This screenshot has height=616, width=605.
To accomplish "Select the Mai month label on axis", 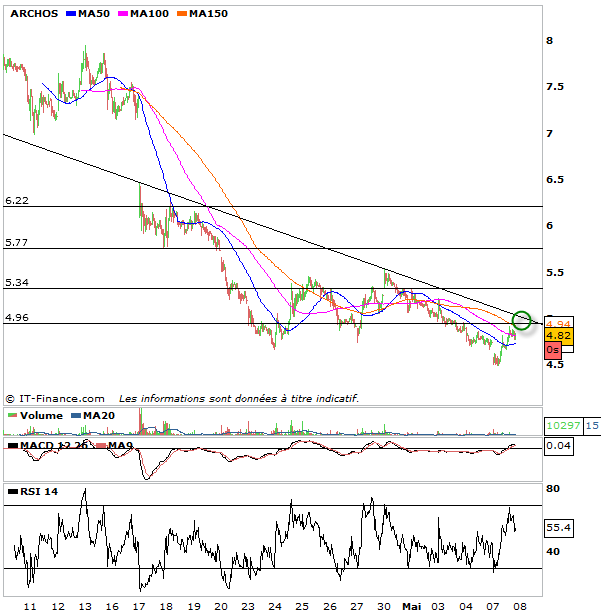I will (411, 606).
